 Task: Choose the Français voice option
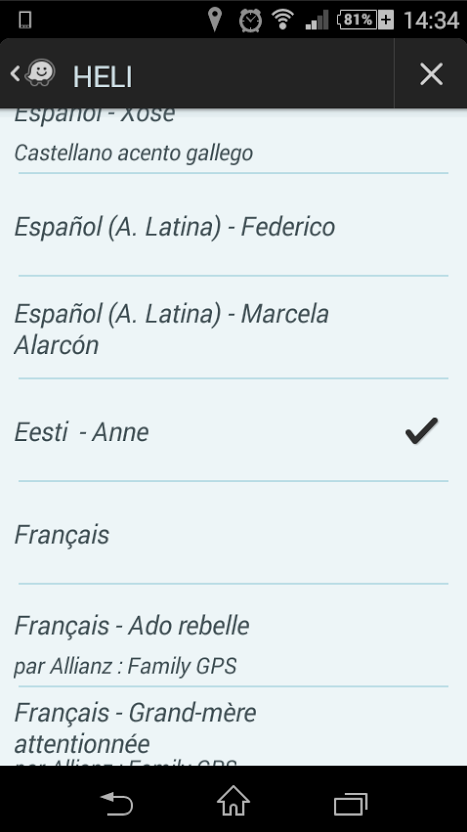click(234, 534)
